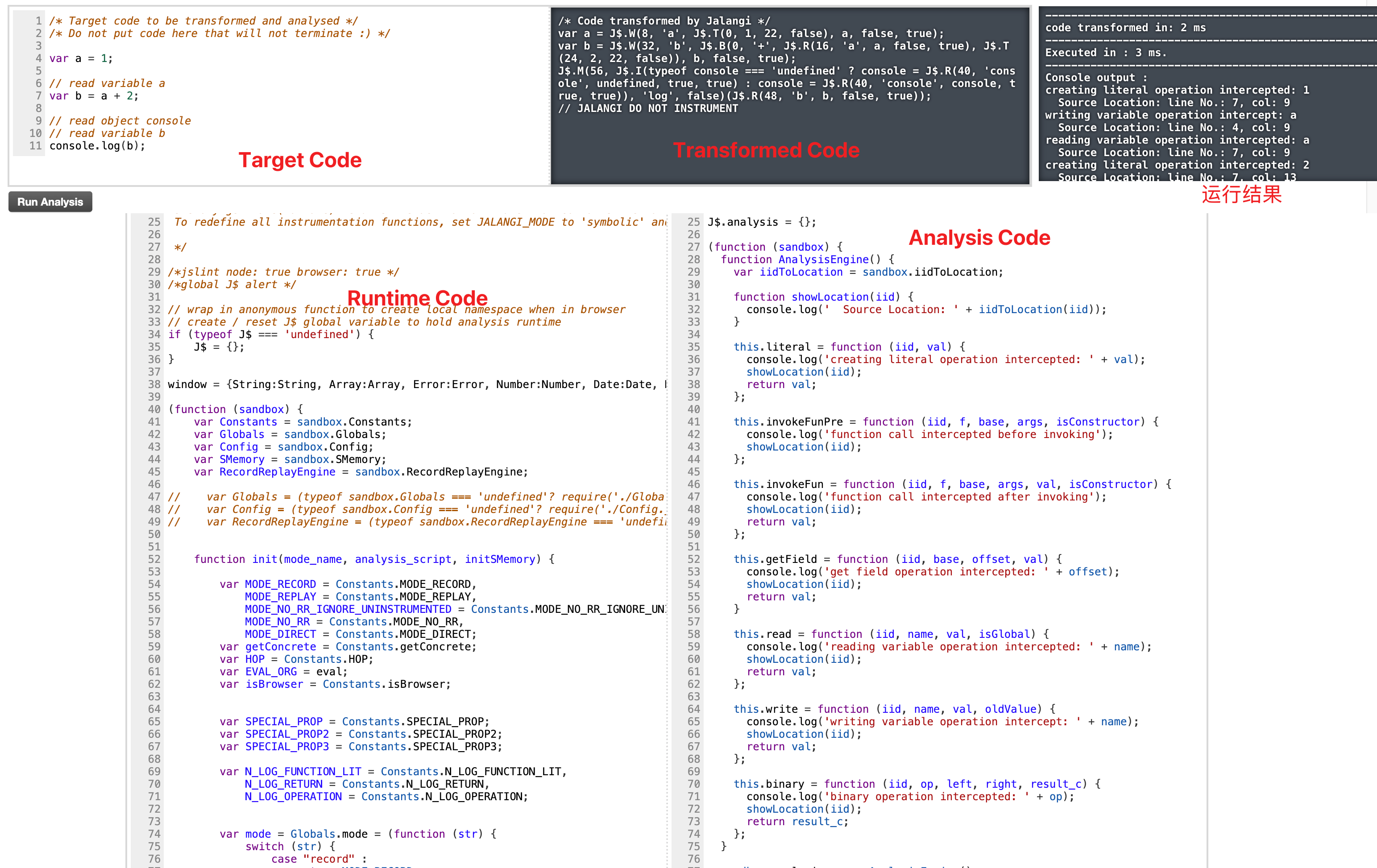Screen dimensions: 1377x868
Task: Click the 'this.literal = function' line
Action: (849, 347)
